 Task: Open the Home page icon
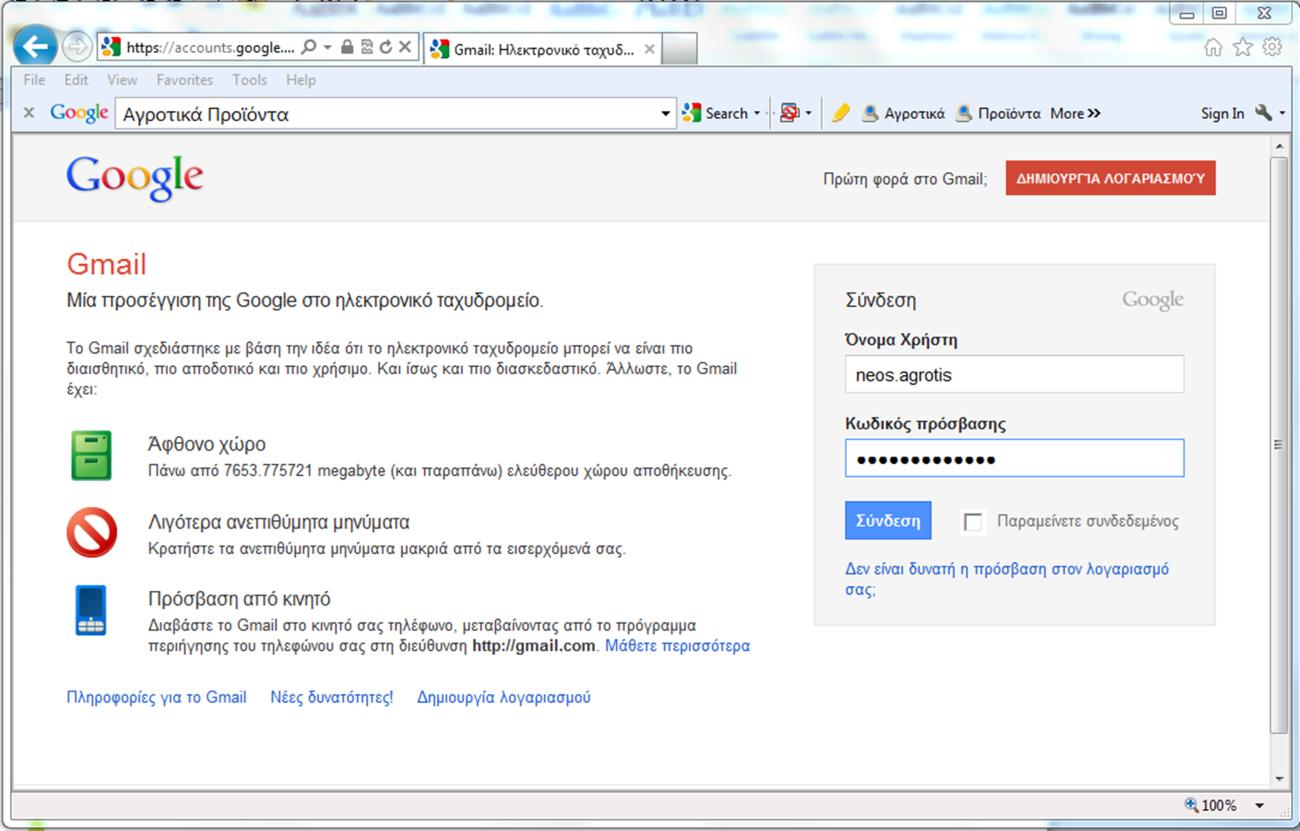point(1213,47)
